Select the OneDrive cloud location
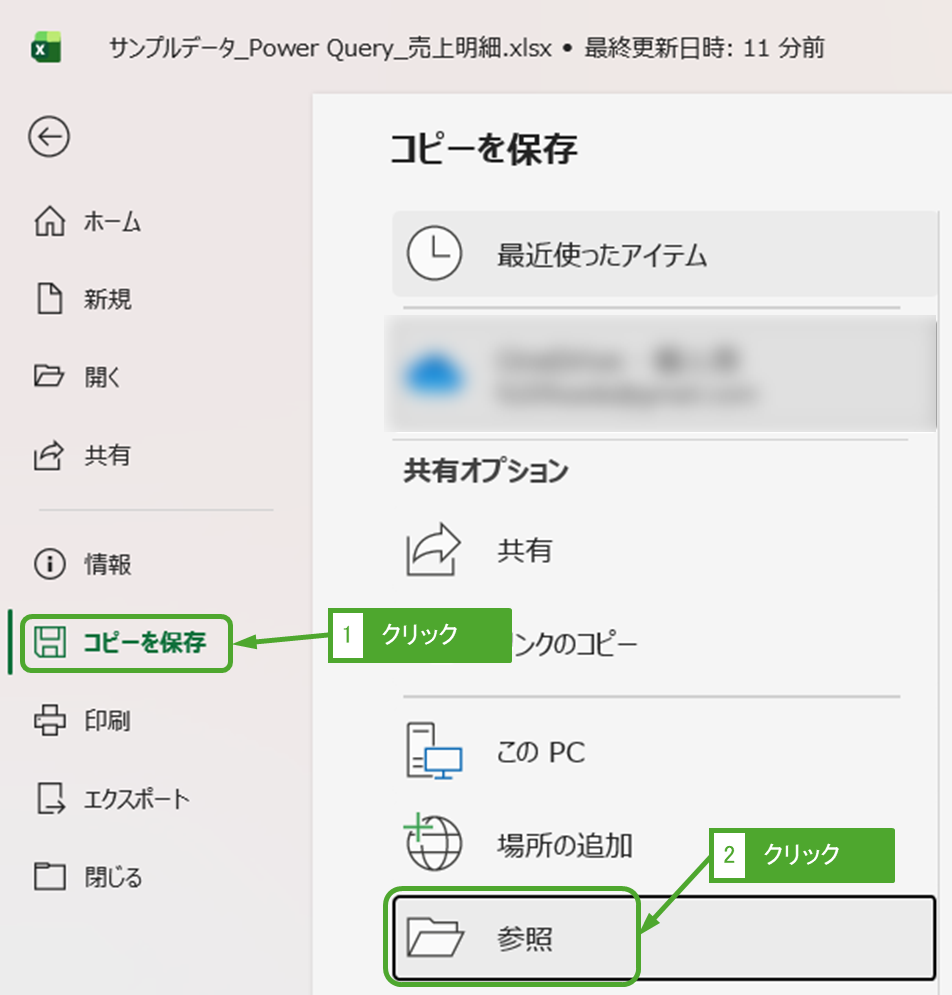Viewport: 952px width, 995px height. (660, 373)
